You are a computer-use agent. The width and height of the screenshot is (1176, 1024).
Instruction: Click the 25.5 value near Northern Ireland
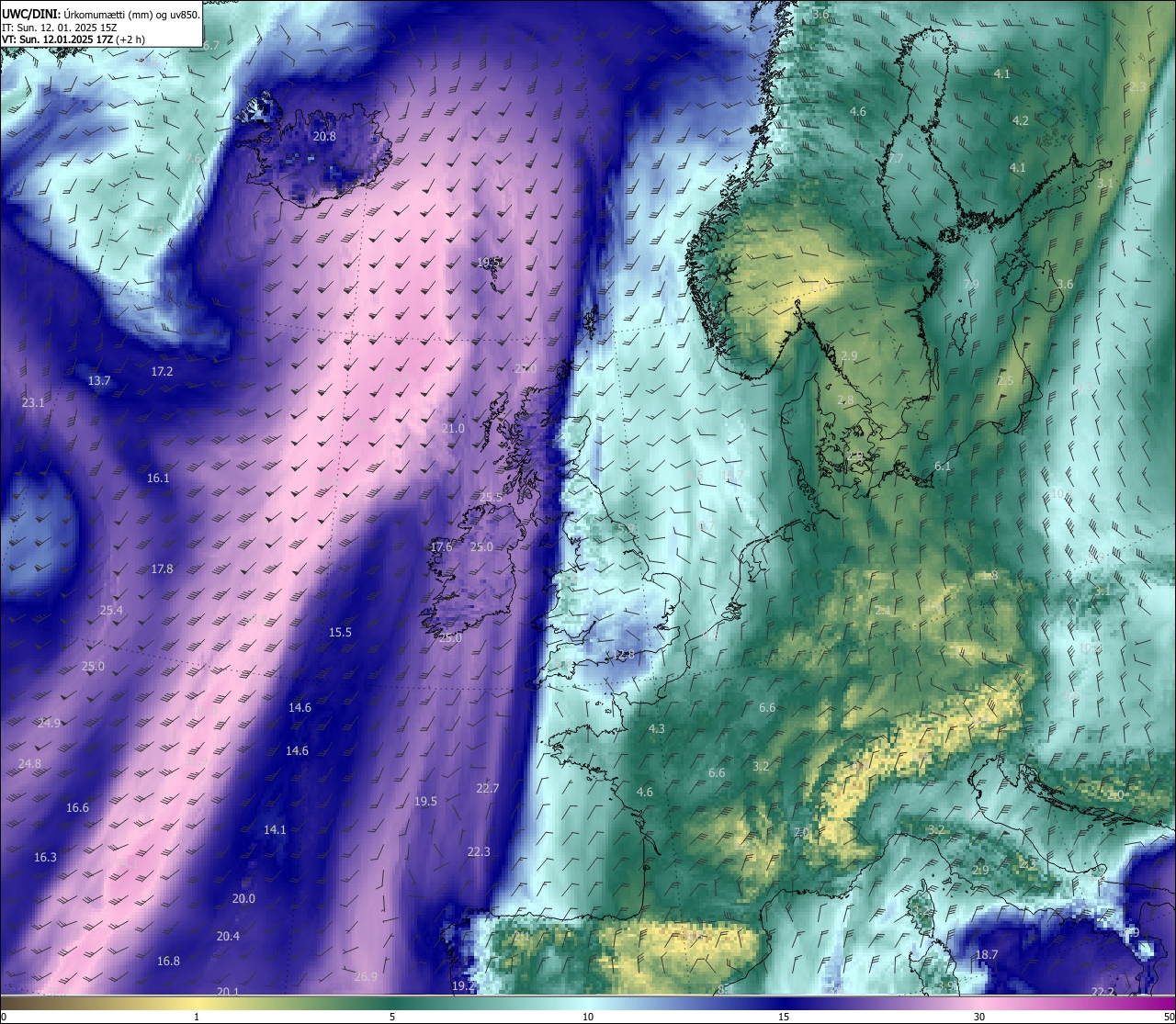(491, 498)
